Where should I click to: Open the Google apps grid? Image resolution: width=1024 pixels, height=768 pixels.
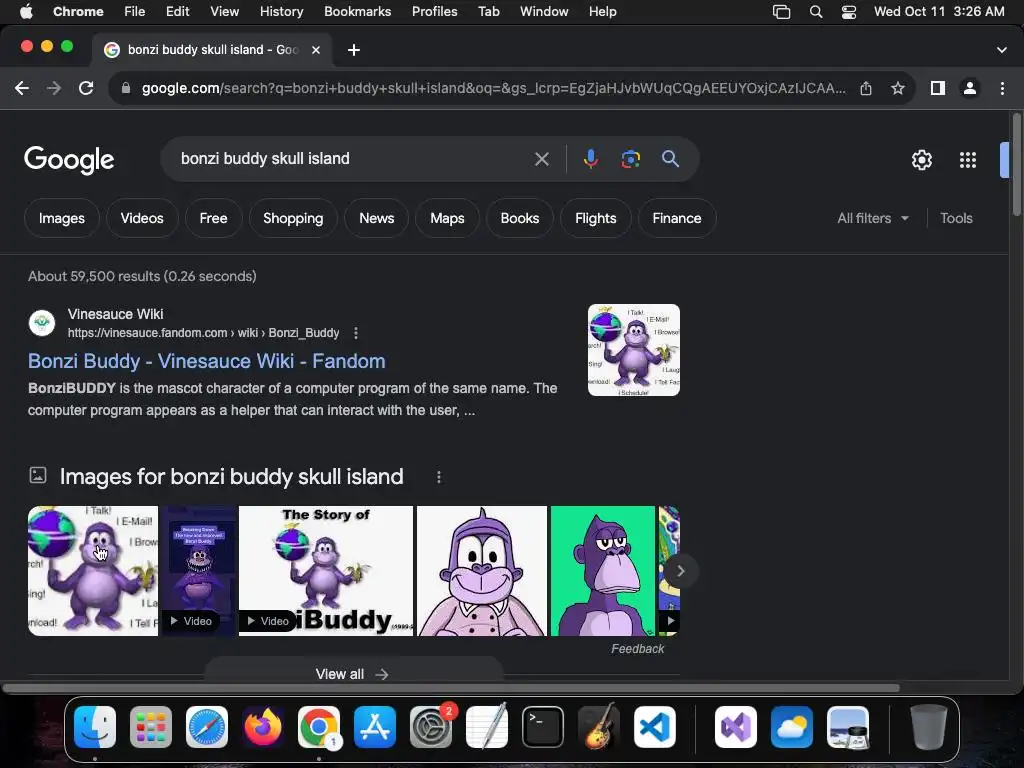968,160
